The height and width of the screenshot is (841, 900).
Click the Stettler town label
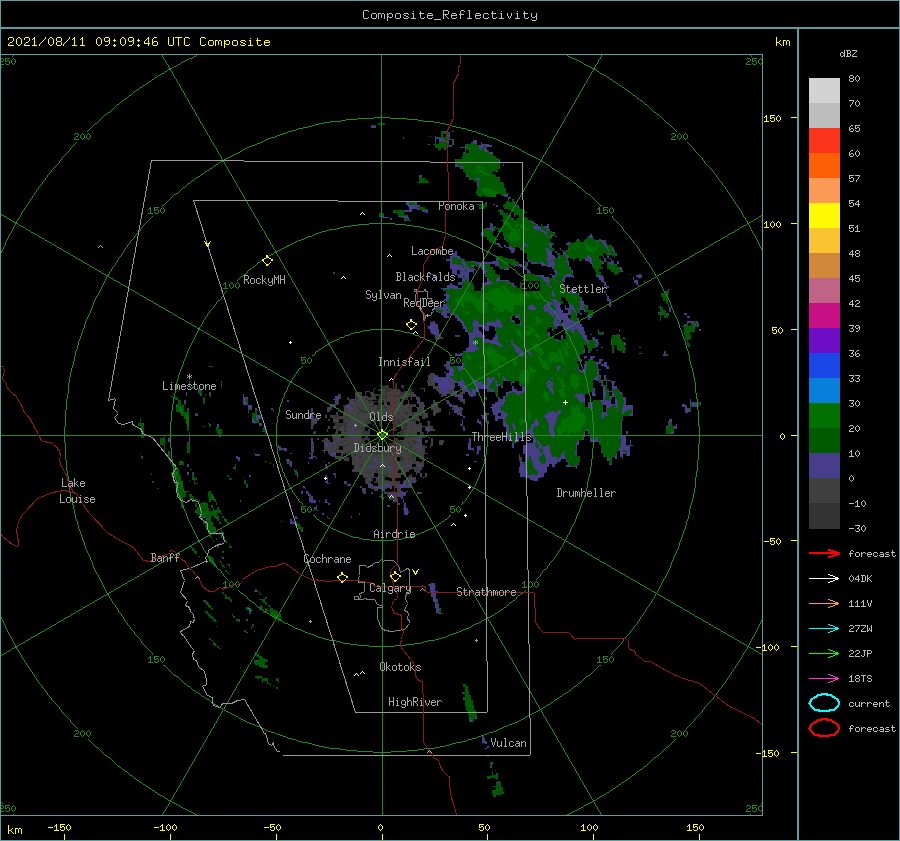point(583,289)
